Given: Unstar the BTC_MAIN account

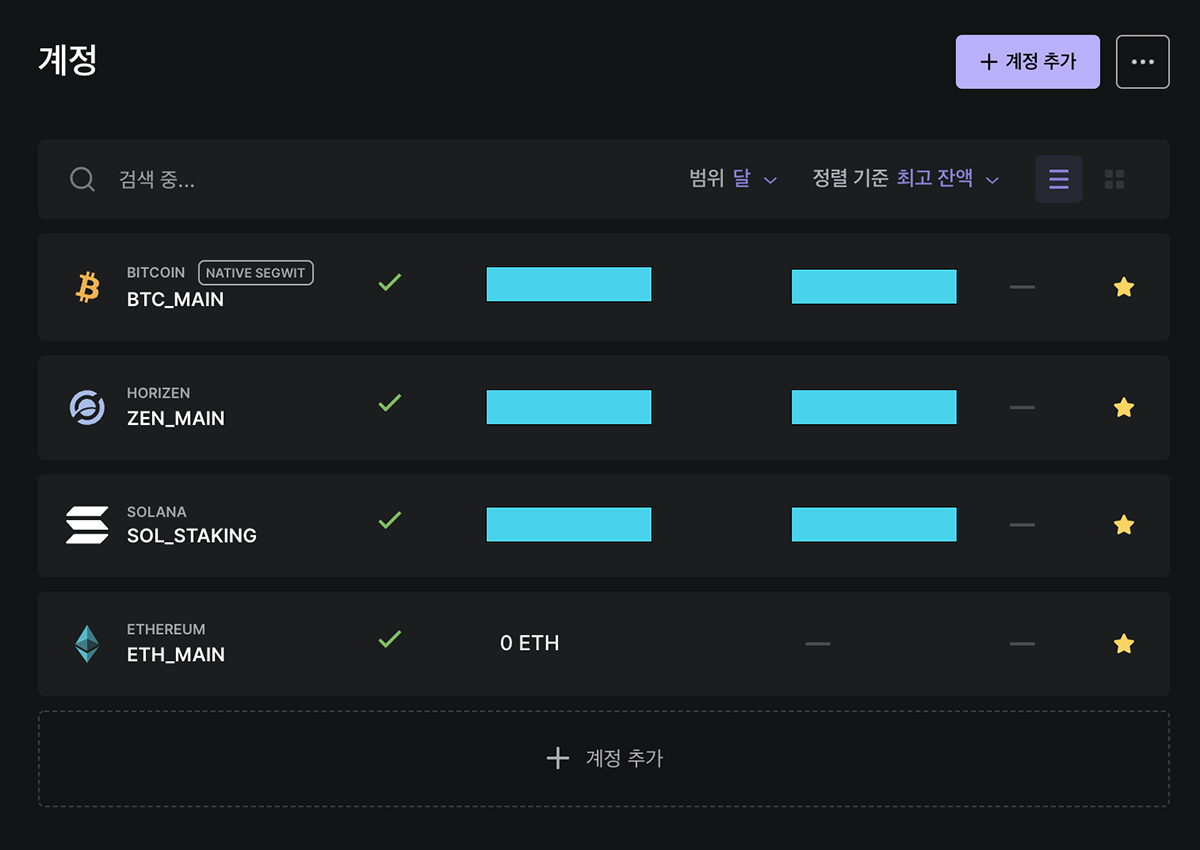Looking at the screenshot, I should [1124, 287].
